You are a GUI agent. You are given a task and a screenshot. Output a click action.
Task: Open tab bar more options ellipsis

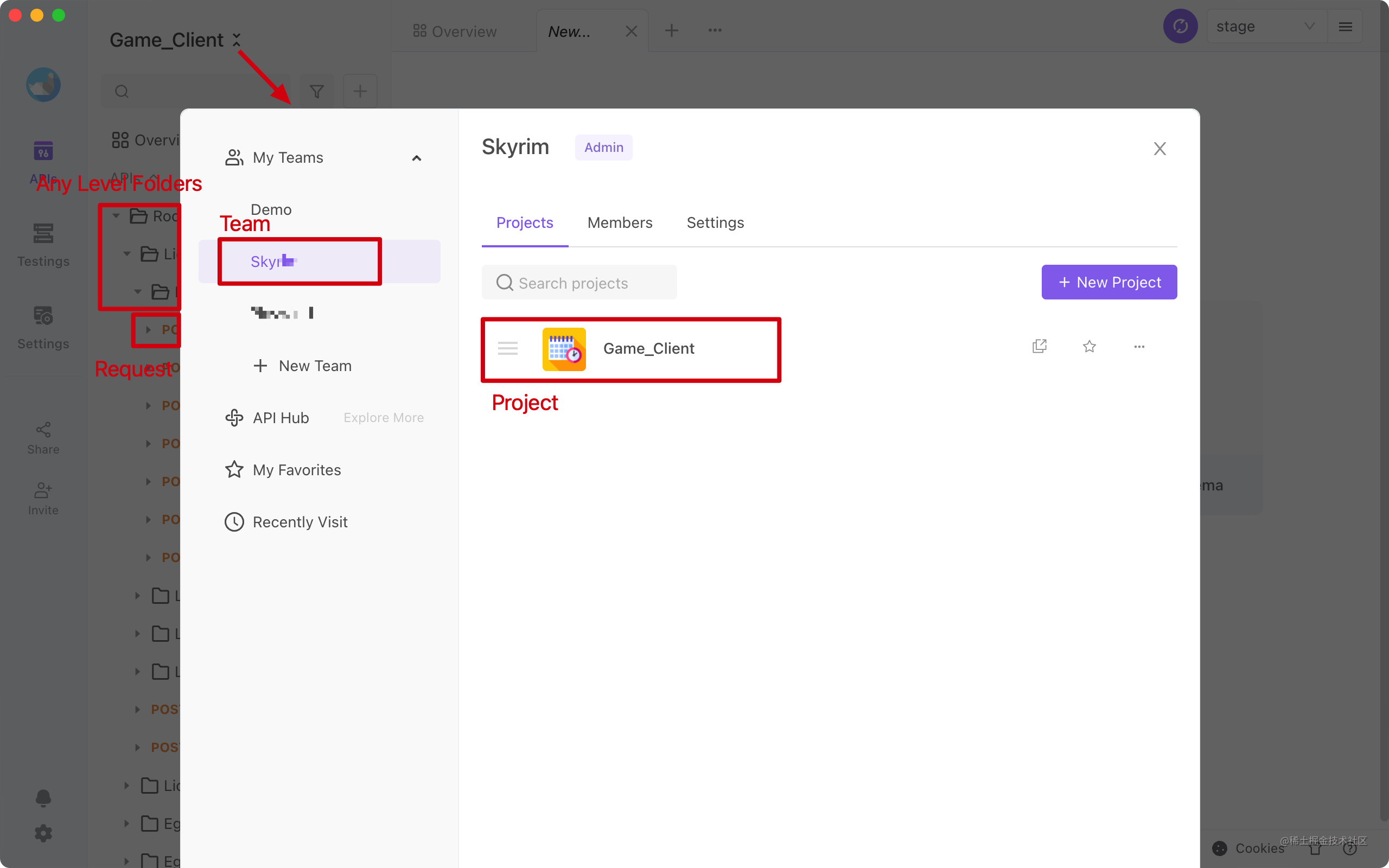pyautogui.click(x=715, y=30)
